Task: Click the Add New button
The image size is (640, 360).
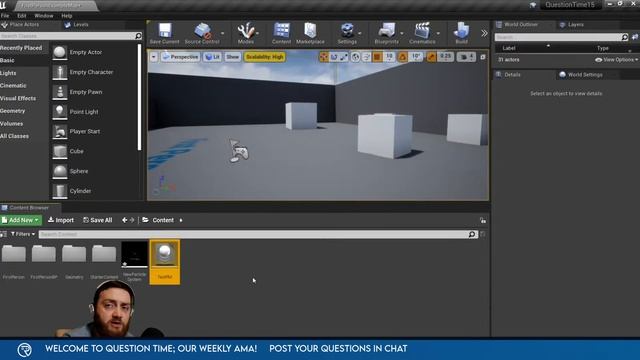Action: tap(21, 220)
